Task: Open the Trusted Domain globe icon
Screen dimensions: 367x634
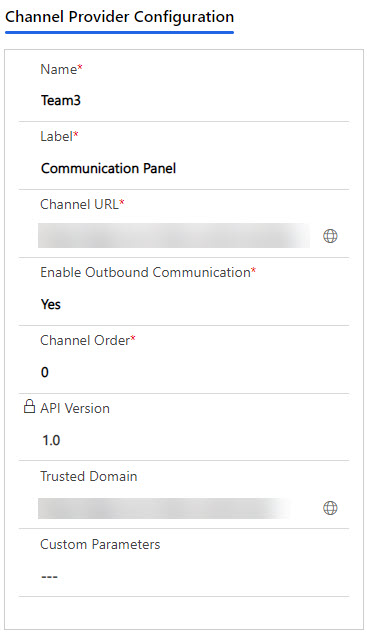Action: [x=330, y=508]
